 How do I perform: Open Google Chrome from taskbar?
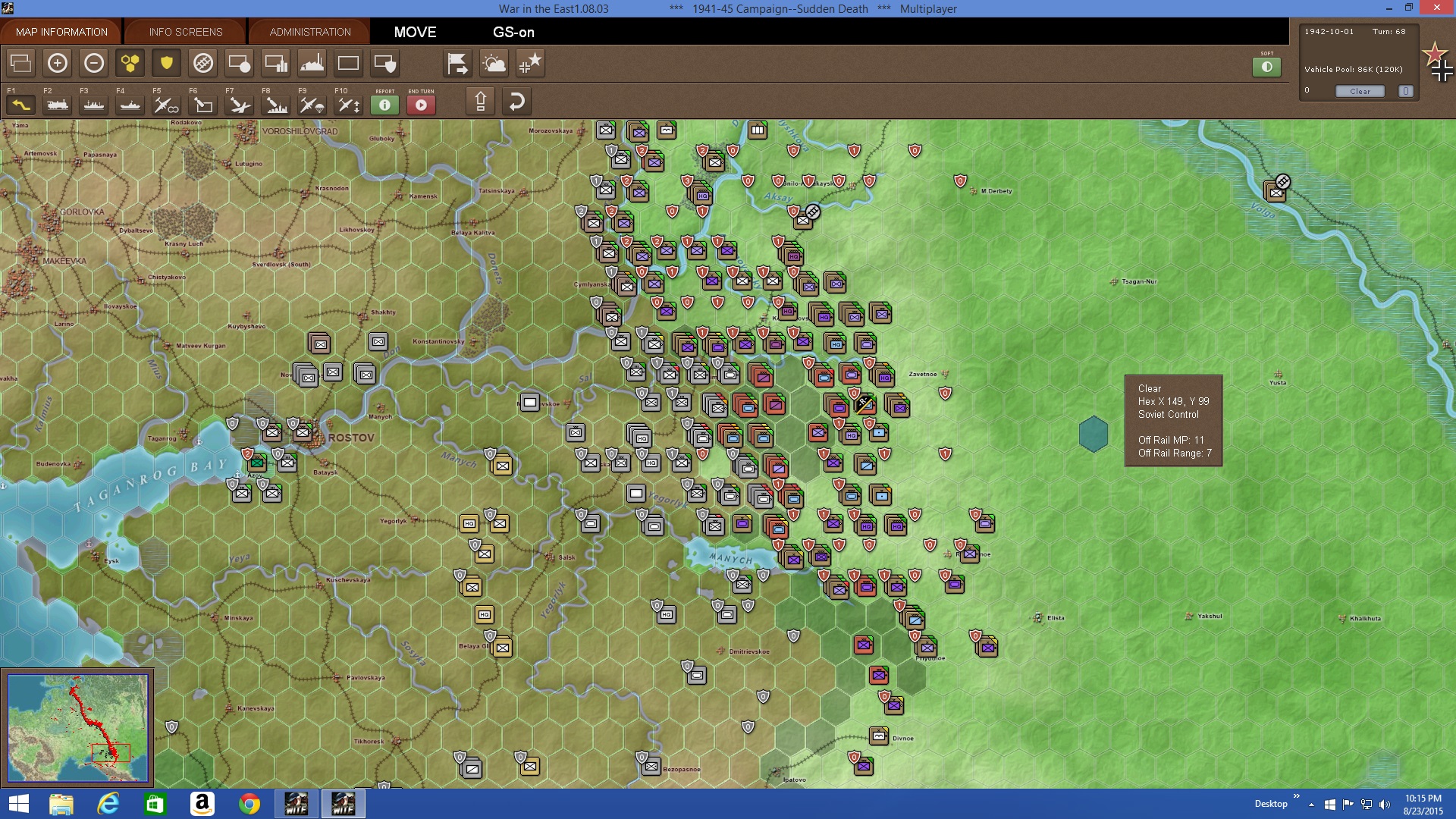[249, 804]
